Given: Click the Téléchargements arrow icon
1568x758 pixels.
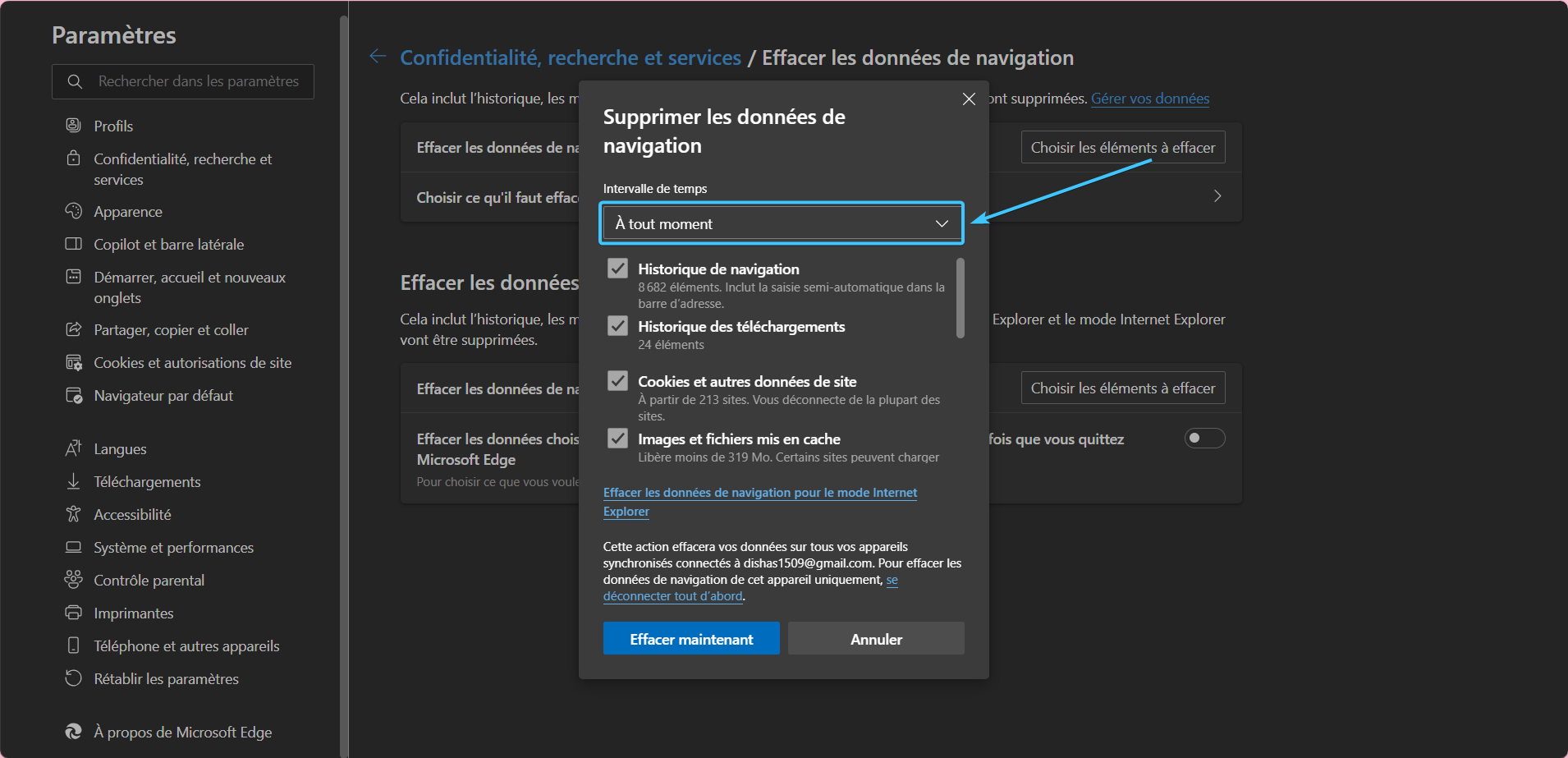Looking at the screenshot, I should click(73, 481).
